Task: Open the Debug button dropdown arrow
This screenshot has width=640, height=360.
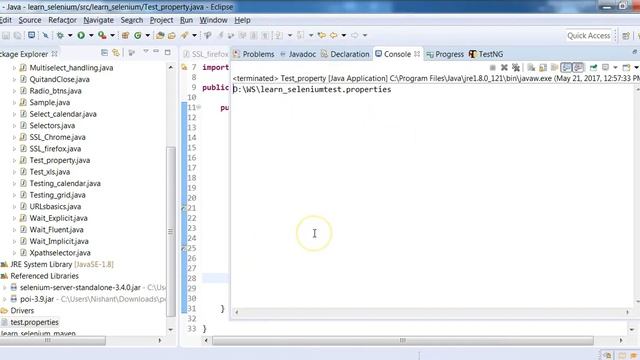Action: click(x=70, y=36)
